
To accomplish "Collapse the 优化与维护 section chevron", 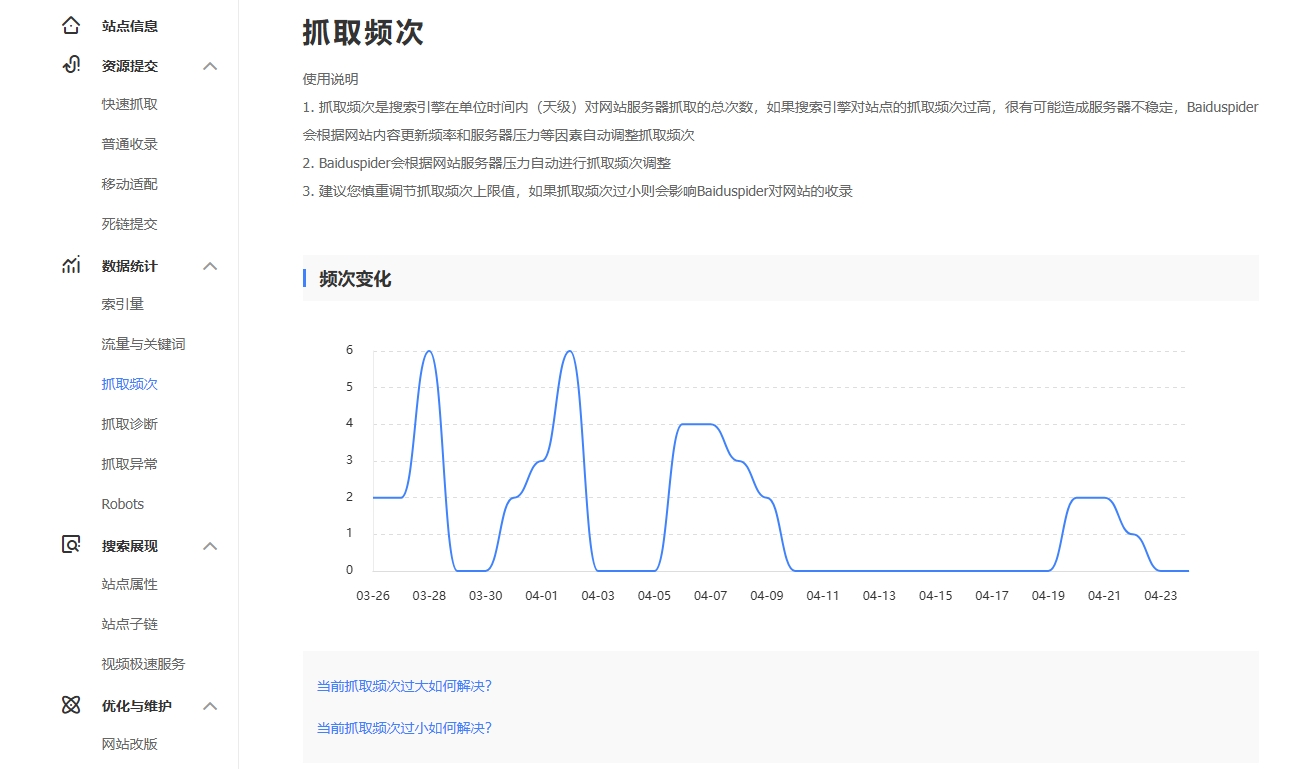I will [210, 706].
